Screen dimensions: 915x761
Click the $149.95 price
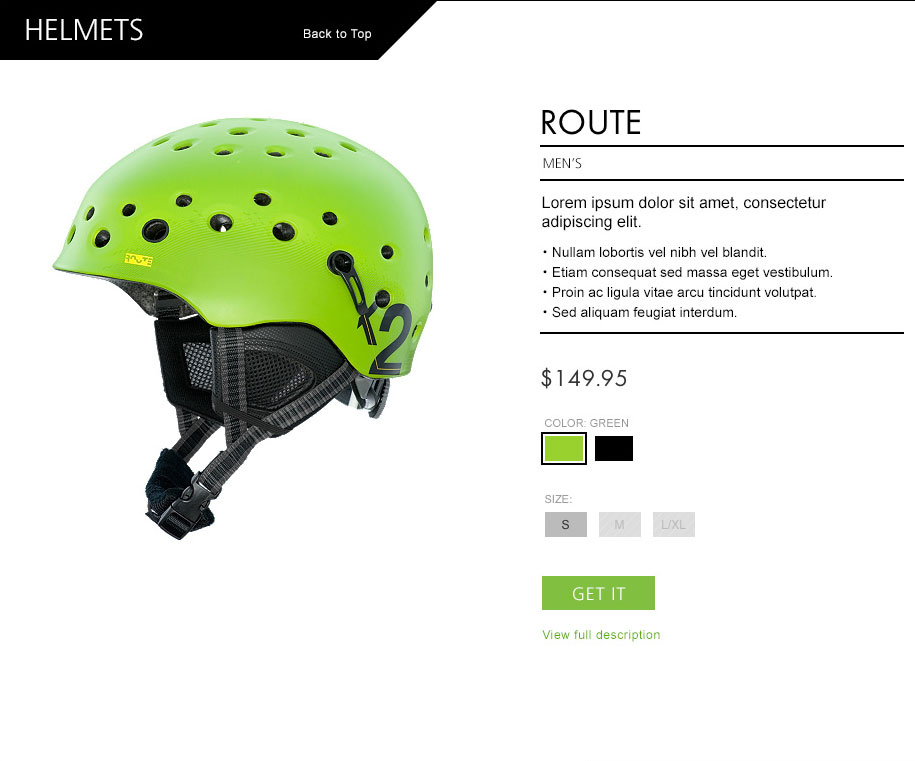584,378
